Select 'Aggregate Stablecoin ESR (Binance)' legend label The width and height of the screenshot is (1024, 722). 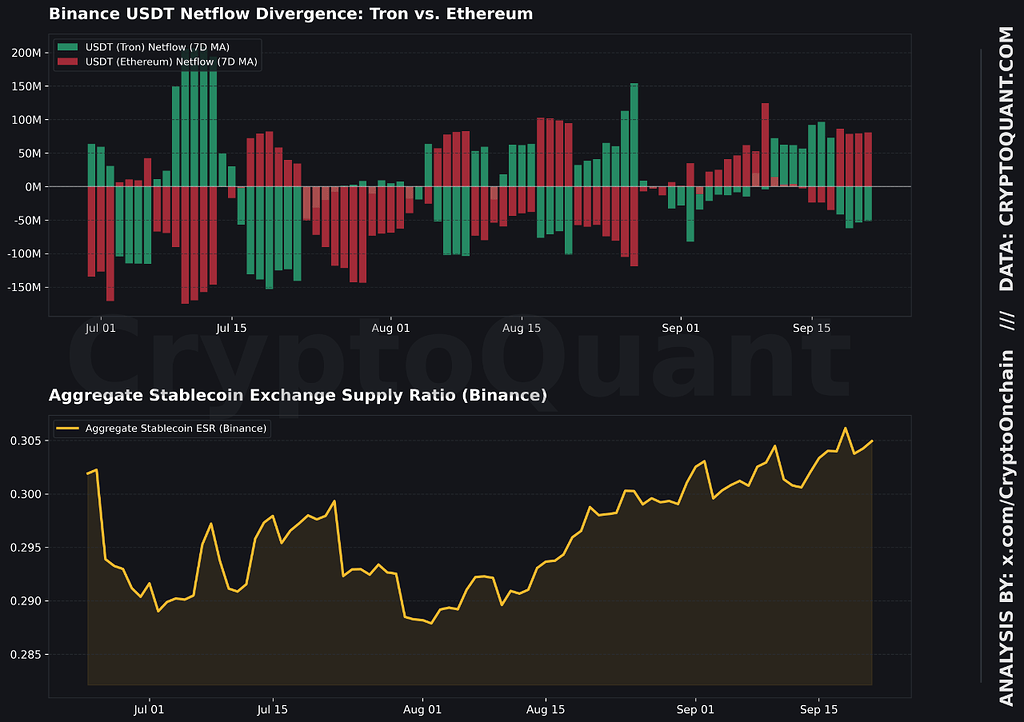pos(176,428)
